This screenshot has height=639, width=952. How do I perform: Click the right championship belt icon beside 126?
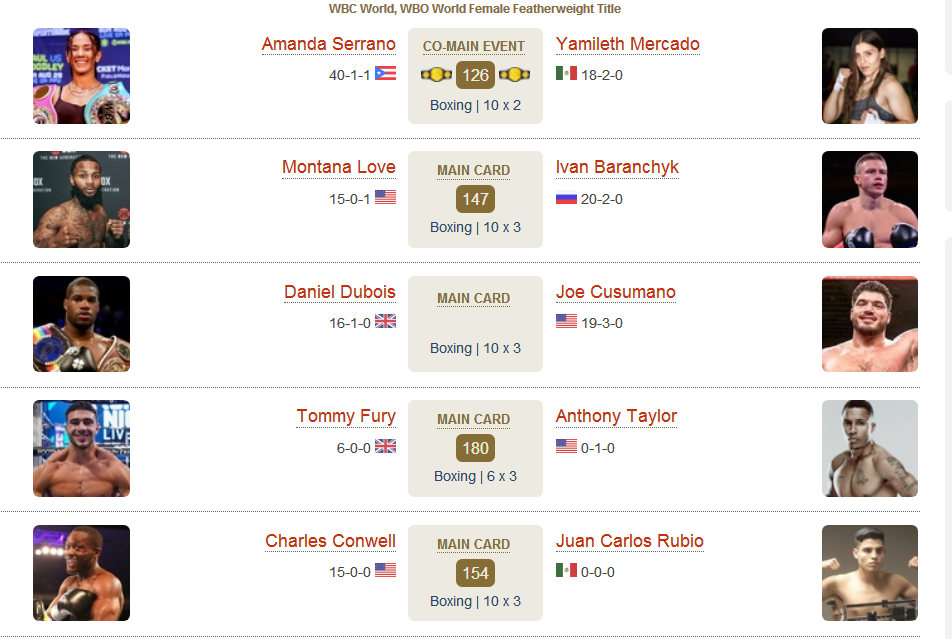[514, 75]
